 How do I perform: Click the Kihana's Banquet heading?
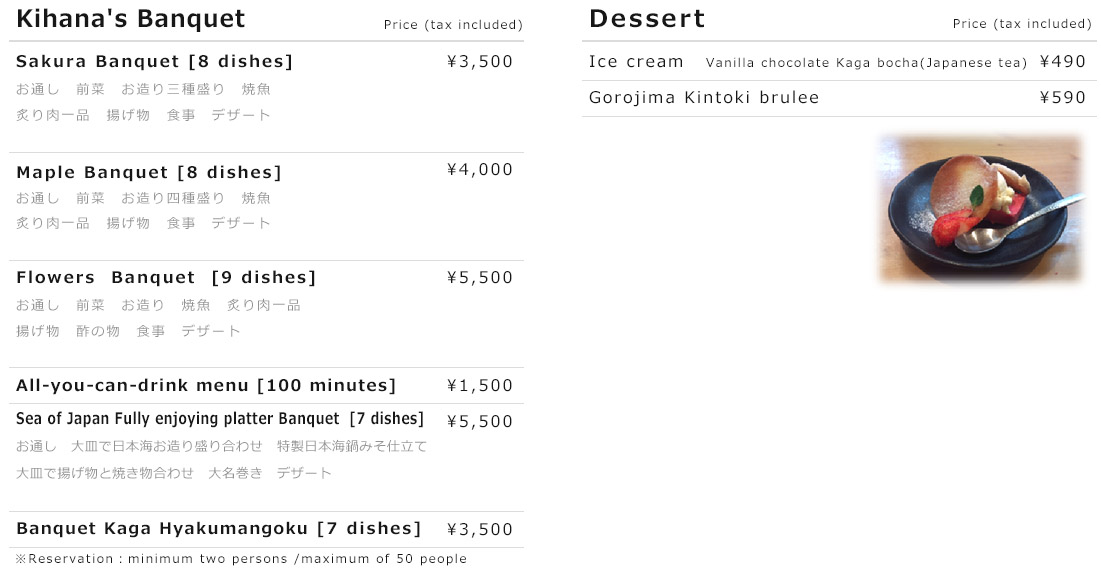pos(130,19)
